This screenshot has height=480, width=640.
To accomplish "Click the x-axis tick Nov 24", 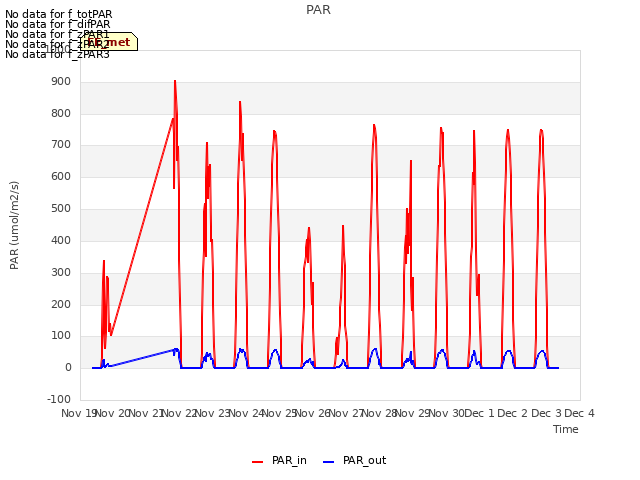I will pos(247,413).
